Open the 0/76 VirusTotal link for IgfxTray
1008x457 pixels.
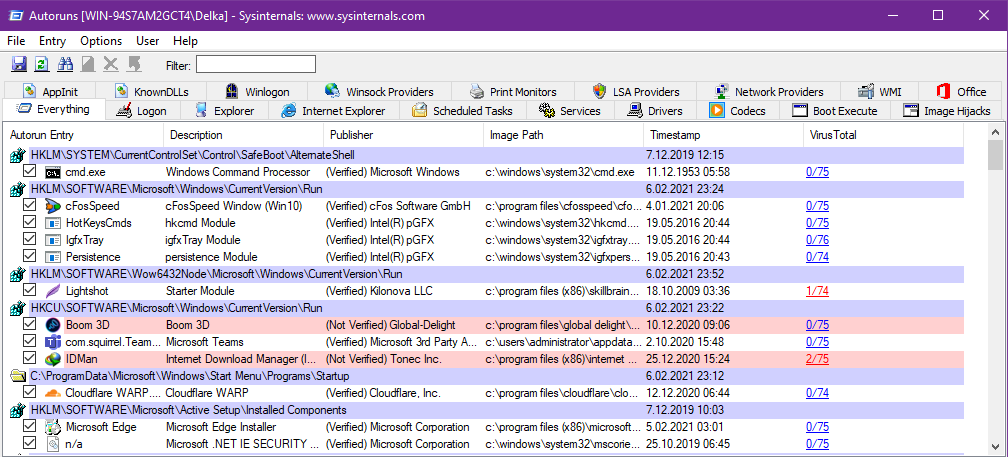[817, 240]
